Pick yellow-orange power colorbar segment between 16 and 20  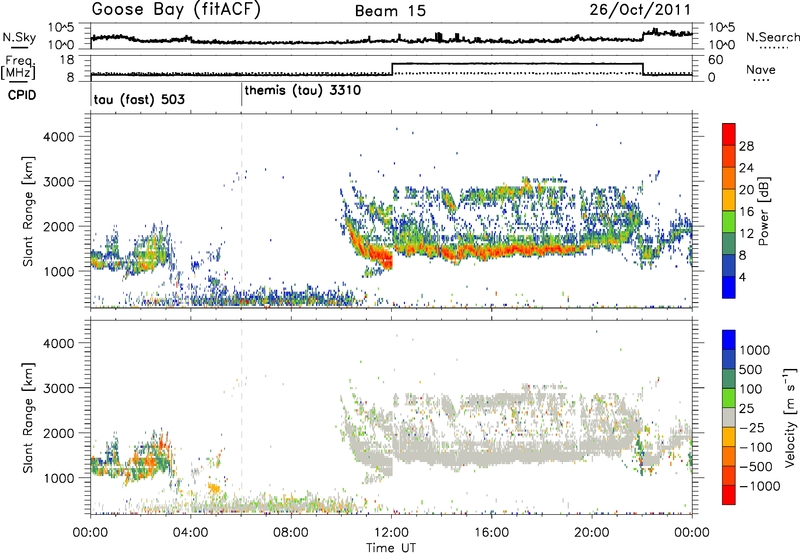[x=729, y=200]
